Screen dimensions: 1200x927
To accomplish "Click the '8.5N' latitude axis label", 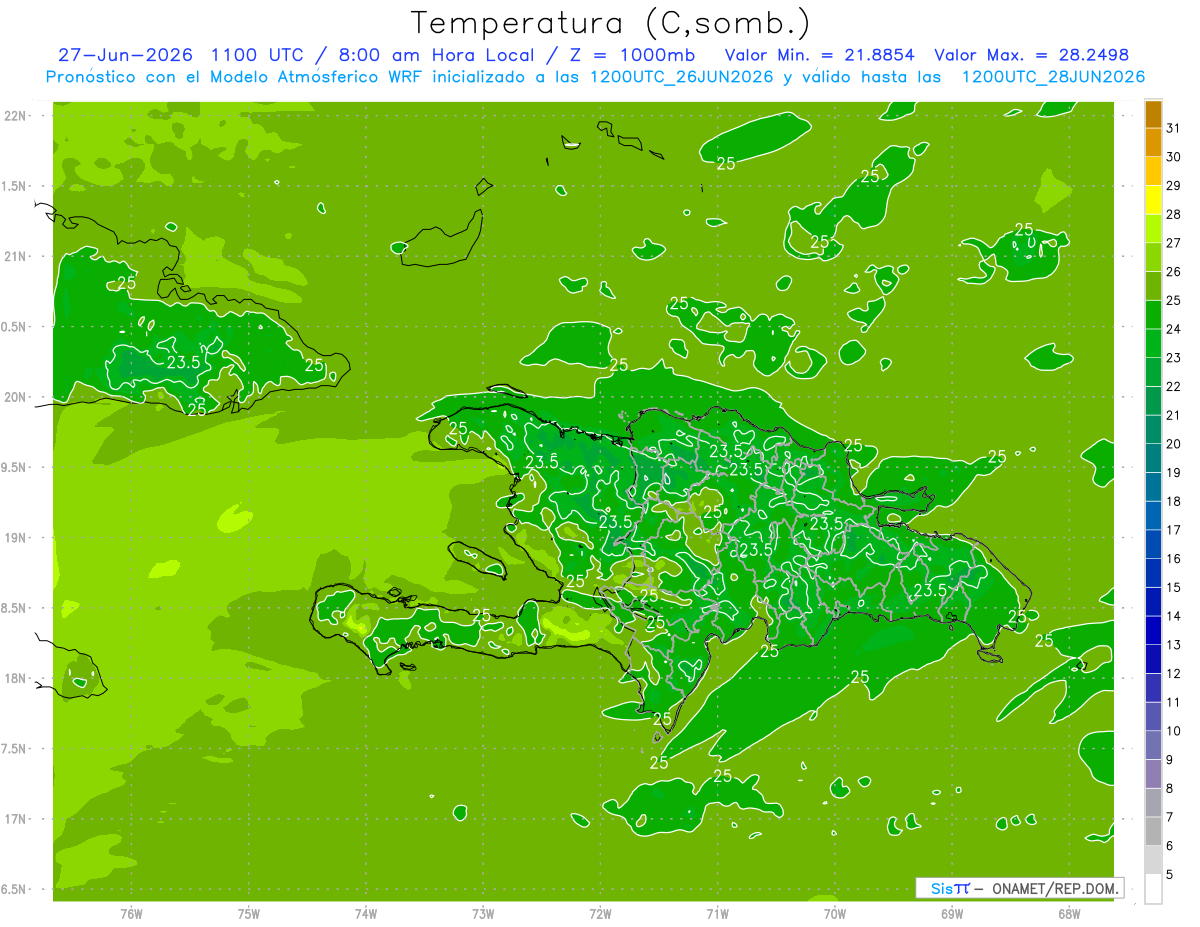I will pos(15,608).
